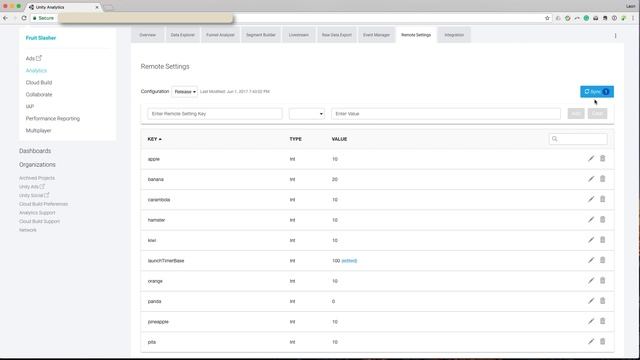Open the Dashboards section

coord(35,151)
